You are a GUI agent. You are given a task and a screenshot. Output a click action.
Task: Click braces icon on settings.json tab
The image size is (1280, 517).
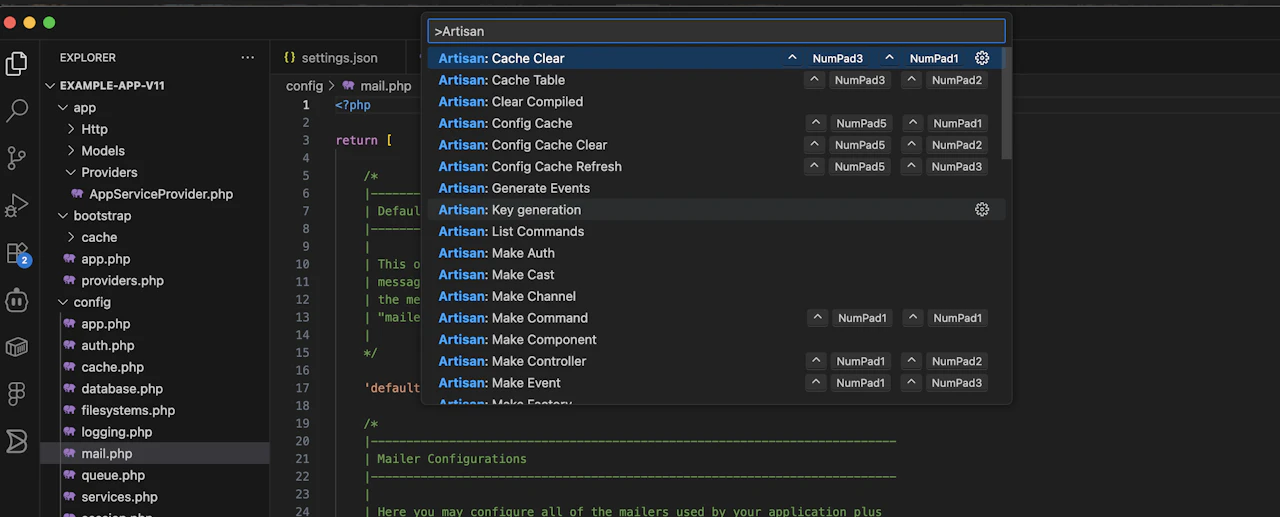[290, 58]
